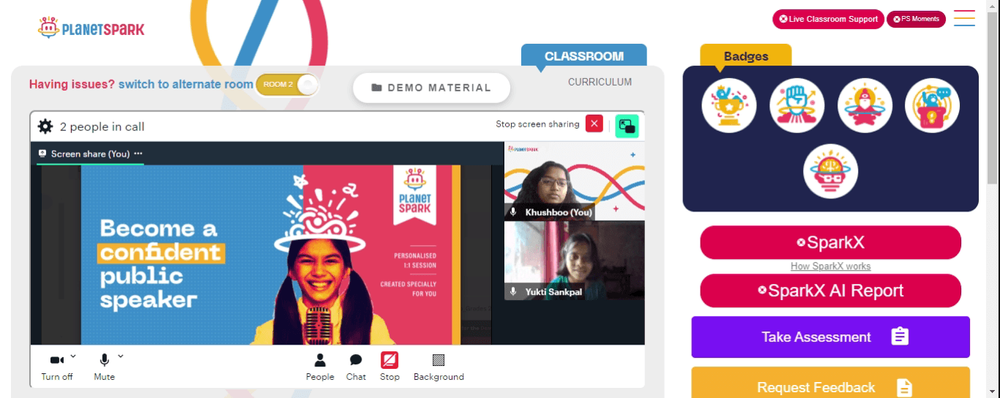This screenshot has width=1000, height=398.
Task: Open the How SparkX works link
Action: 830,266
